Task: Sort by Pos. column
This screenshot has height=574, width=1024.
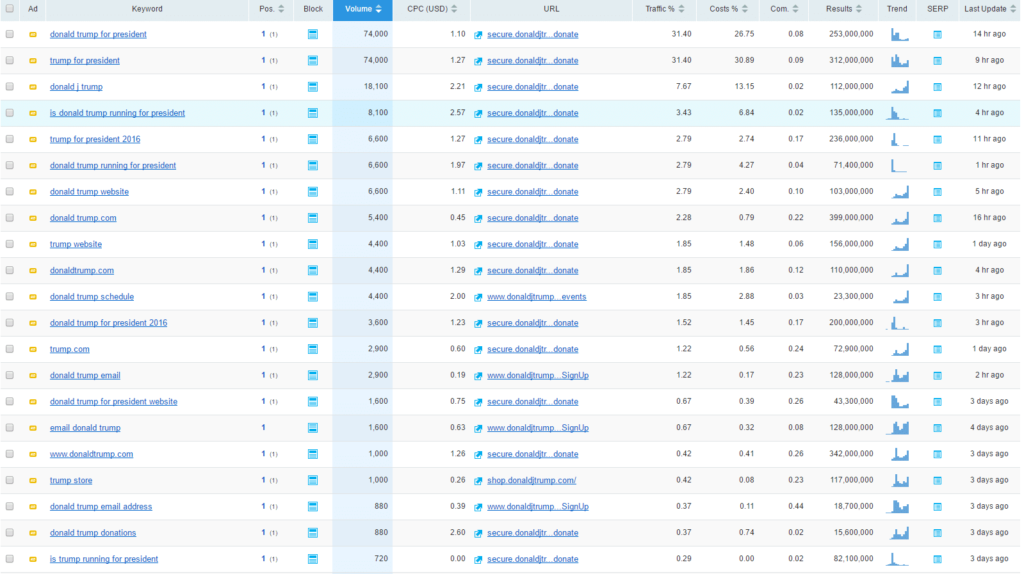Action: tap(270, 9)
